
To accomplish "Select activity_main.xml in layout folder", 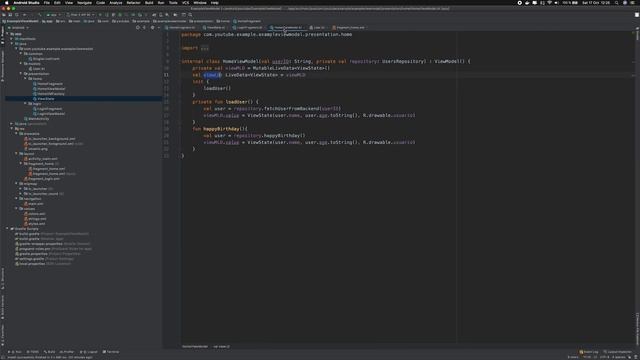I will [42, 159].
